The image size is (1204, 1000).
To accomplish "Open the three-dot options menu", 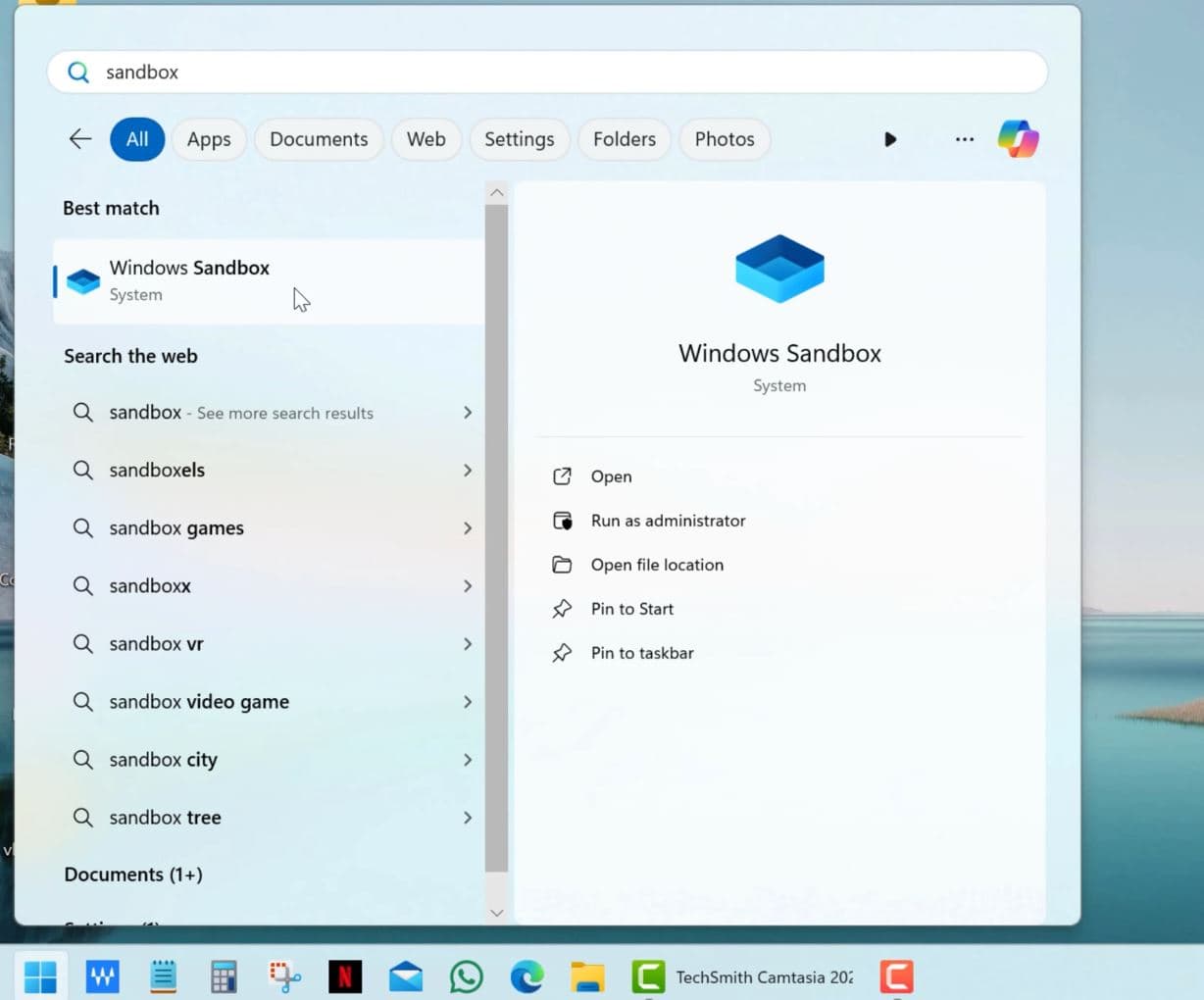I will (x=965, y=139).
